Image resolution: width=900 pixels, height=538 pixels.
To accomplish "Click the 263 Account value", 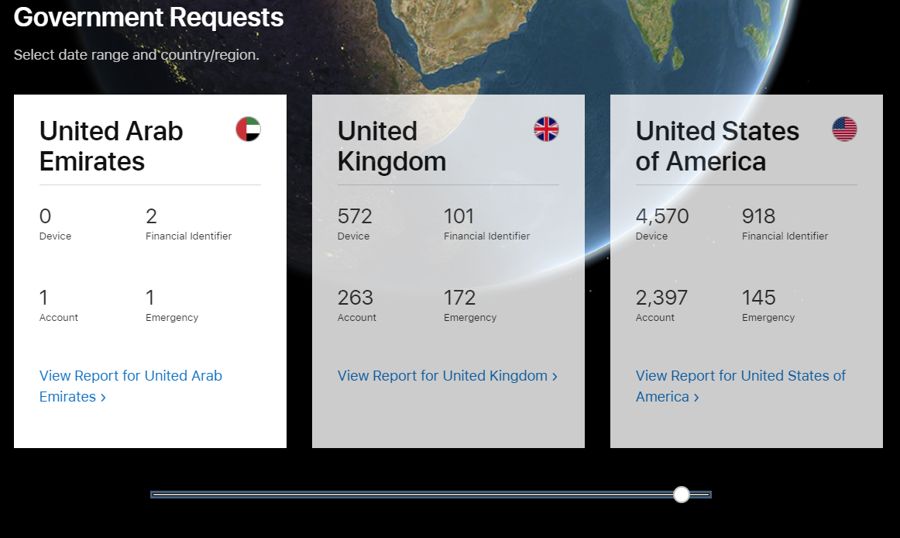I will pos(355,298).
